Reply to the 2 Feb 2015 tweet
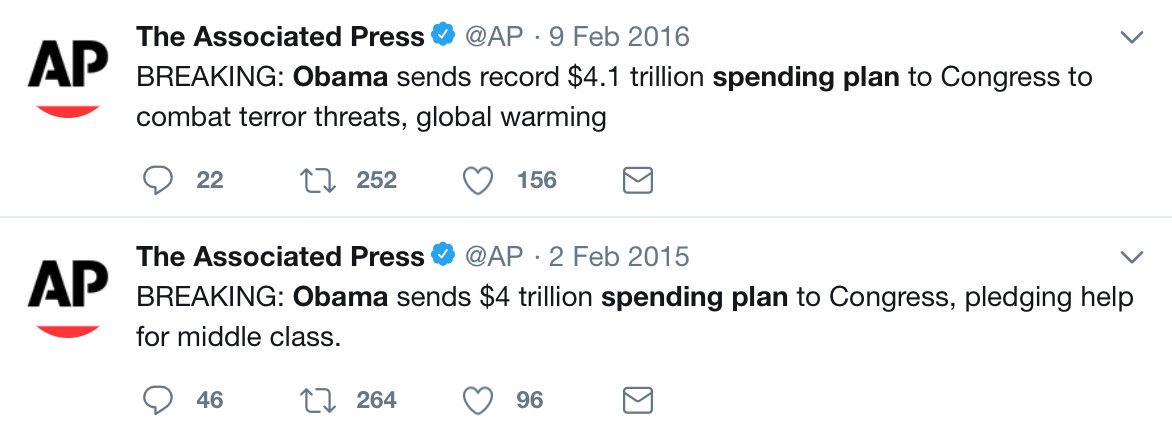1172x434 pixels. tap(158, 400)
